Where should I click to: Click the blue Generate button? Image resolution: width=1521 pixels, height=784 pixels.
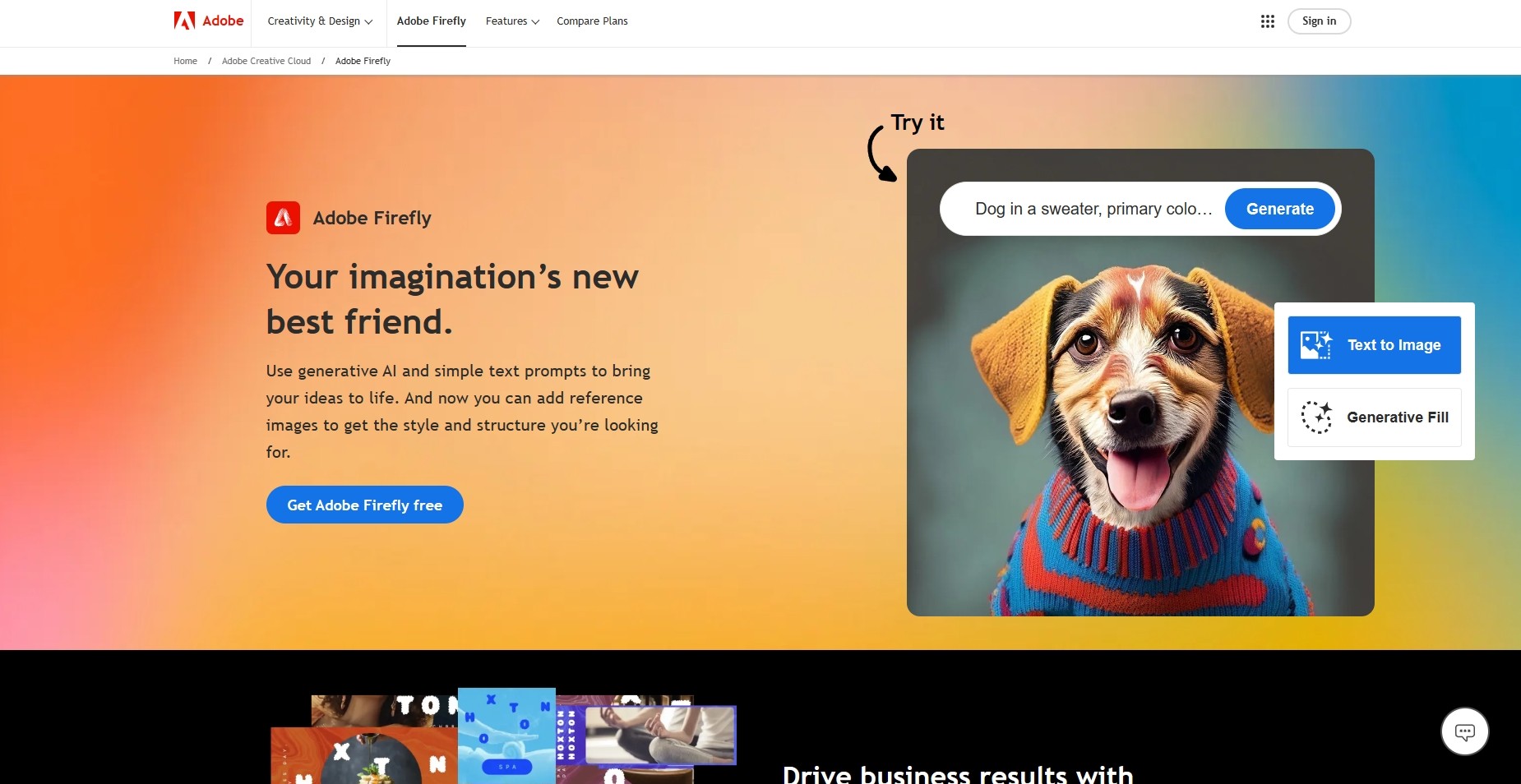pyautogui.click(x=1279, y=209)
